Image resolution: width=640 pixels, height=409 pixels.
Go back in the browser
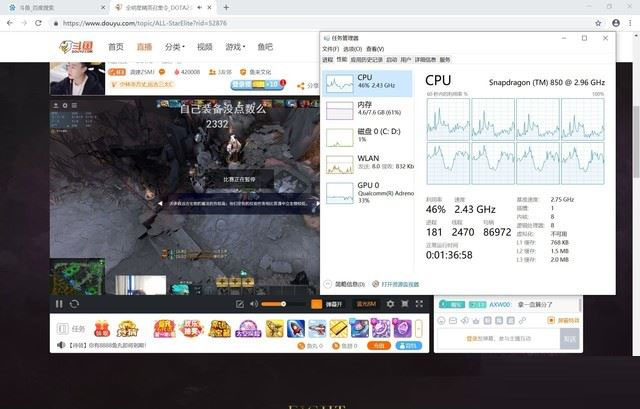10,23
